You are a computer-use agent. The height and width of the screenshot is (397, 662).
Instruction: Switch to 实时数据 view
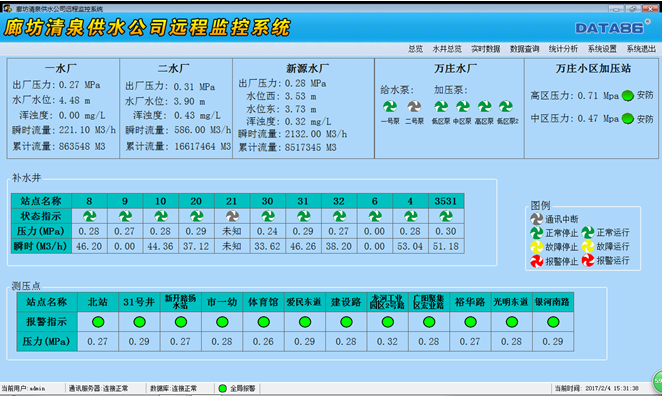pos(486,49)
